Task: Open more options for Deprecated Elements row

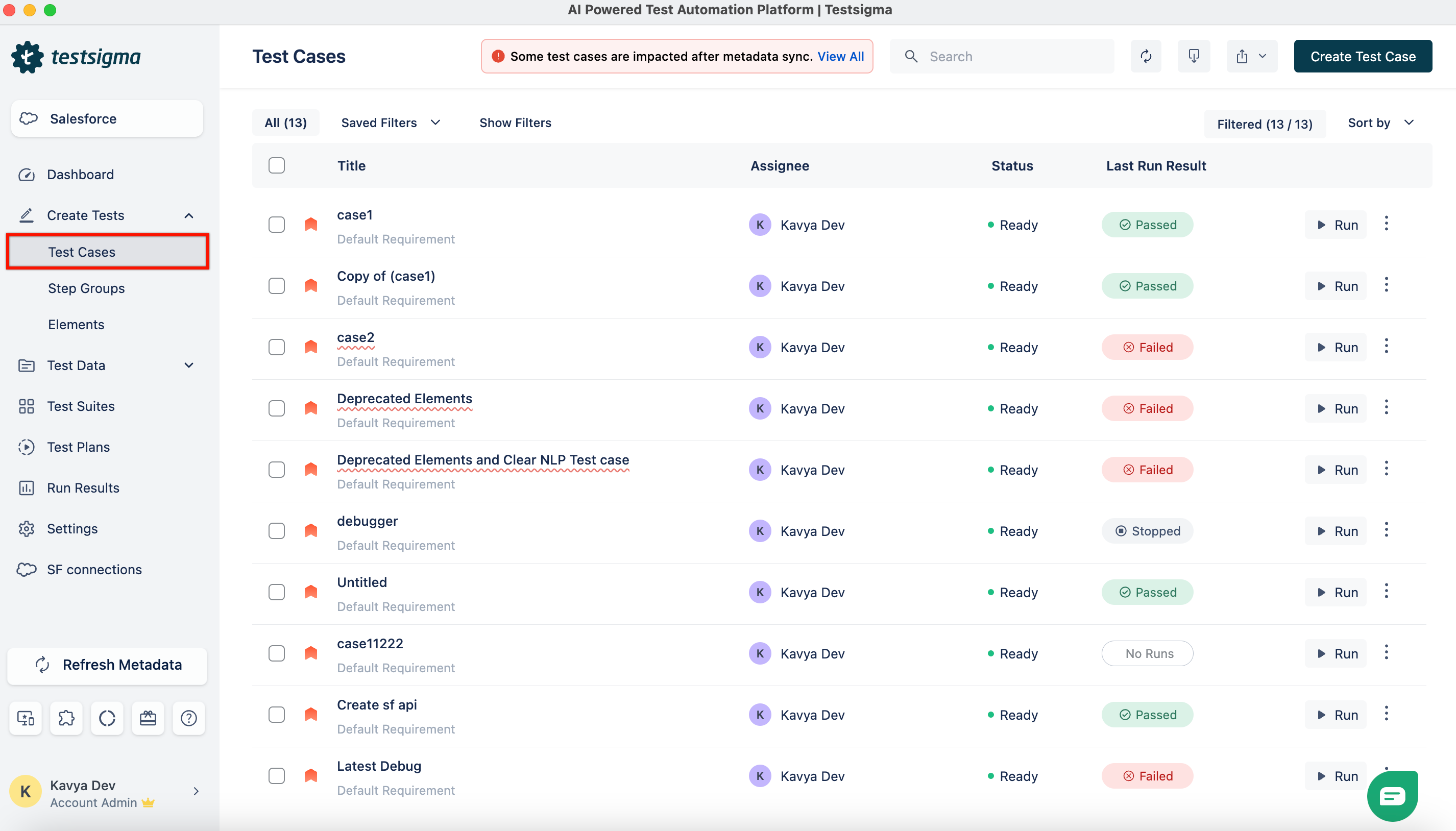Action: point(1386,407)
